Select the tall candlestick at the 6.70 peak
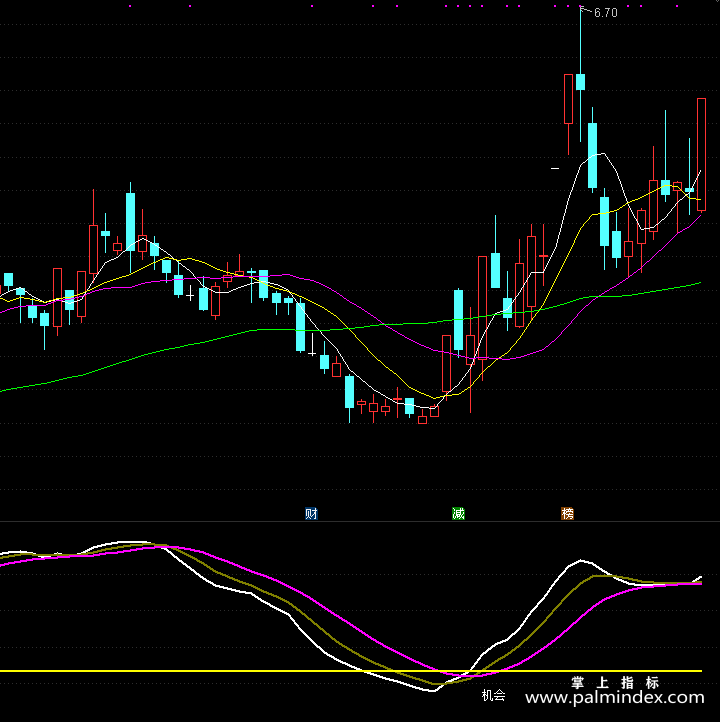This screenshot has width=720, height=722. point(581,81)
